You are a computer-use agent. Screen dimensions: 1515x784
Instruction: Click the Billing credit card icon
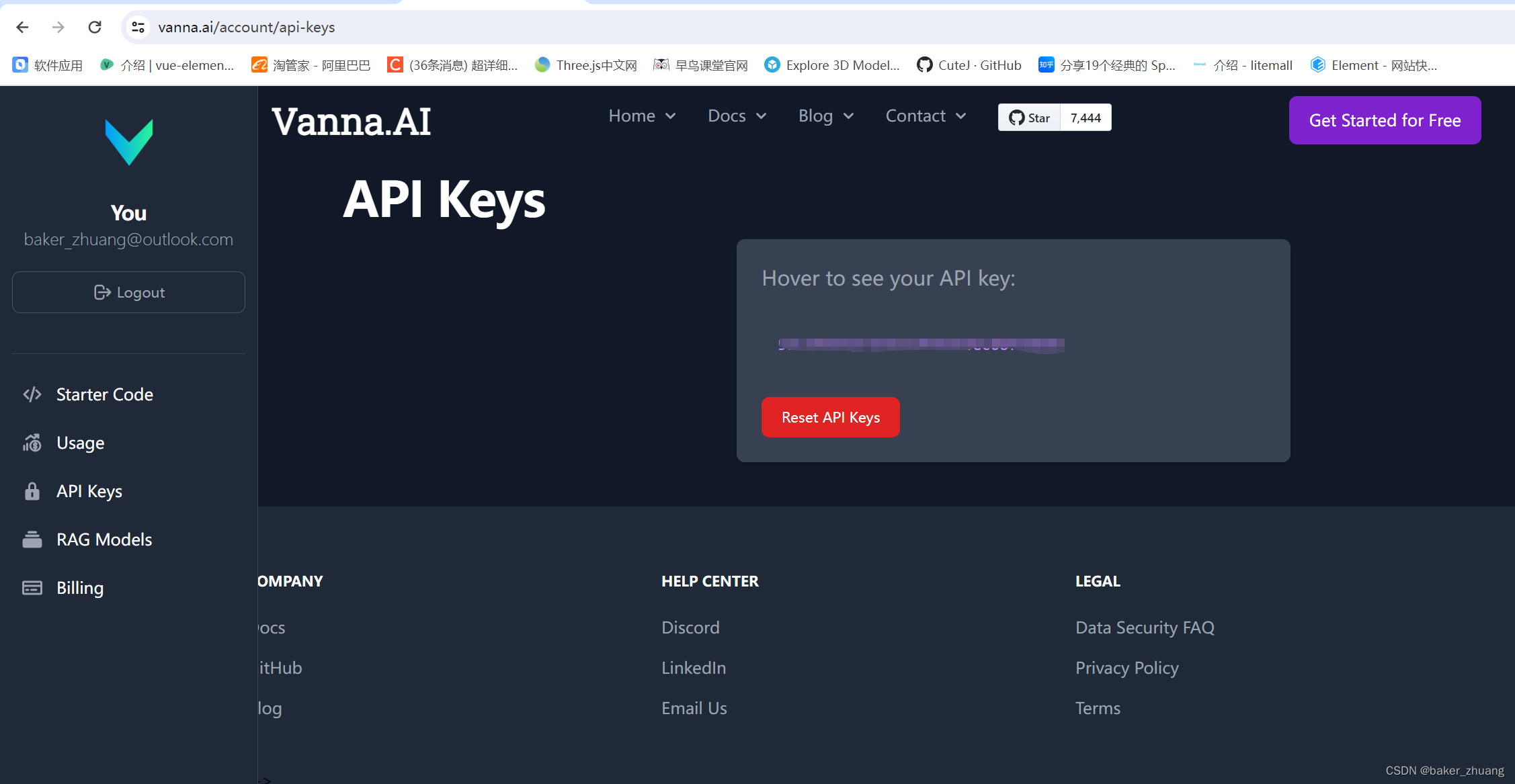[32, 588]
